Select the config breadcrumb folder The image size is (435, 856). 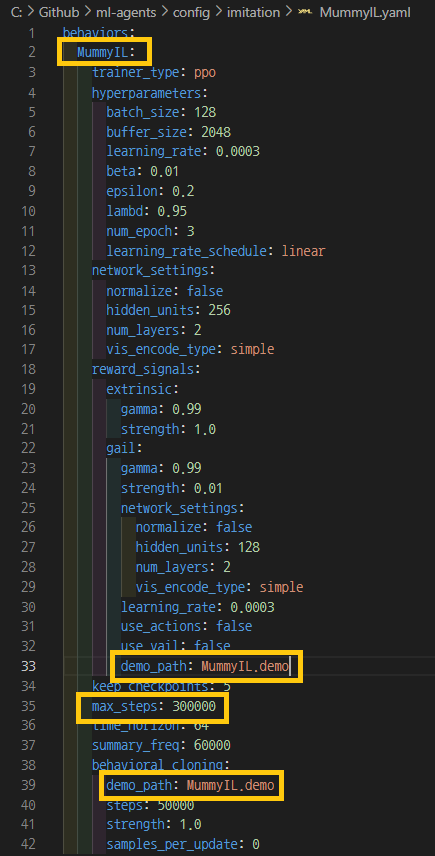191,13
